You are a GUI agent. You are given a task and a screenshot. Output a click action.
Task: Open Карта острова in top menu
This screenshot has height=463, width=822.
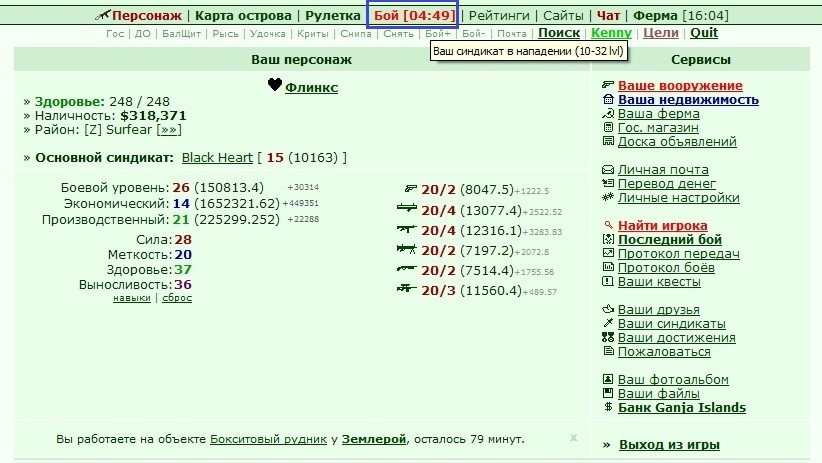point(243,16)
